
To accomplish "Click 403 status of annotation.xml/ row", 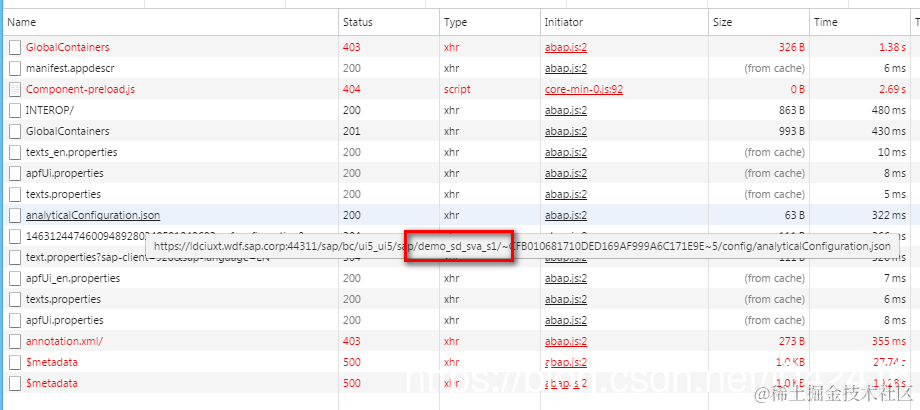I will click(x=351, y=341).
